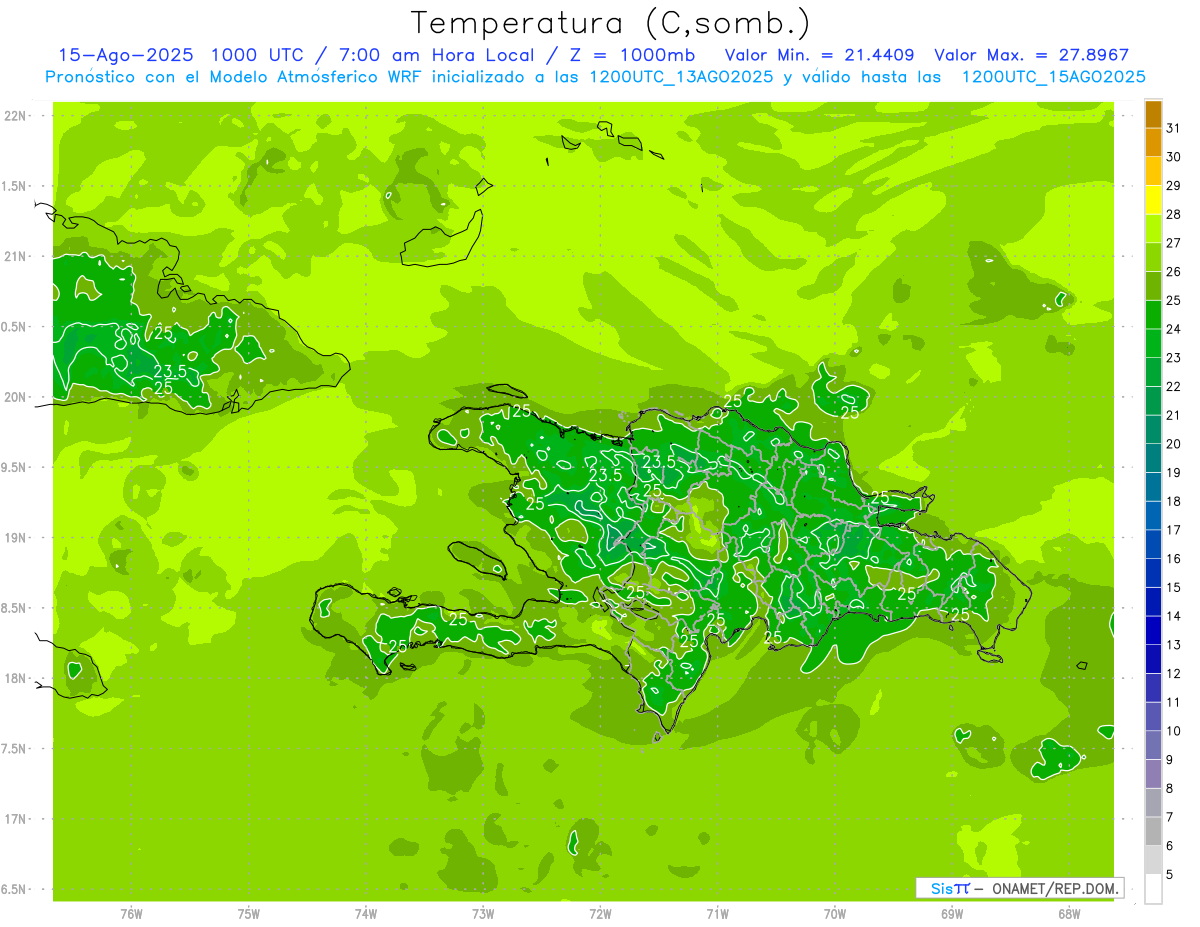
Task: Click the '12' value on the color scale
Action: click(1174, 674)
